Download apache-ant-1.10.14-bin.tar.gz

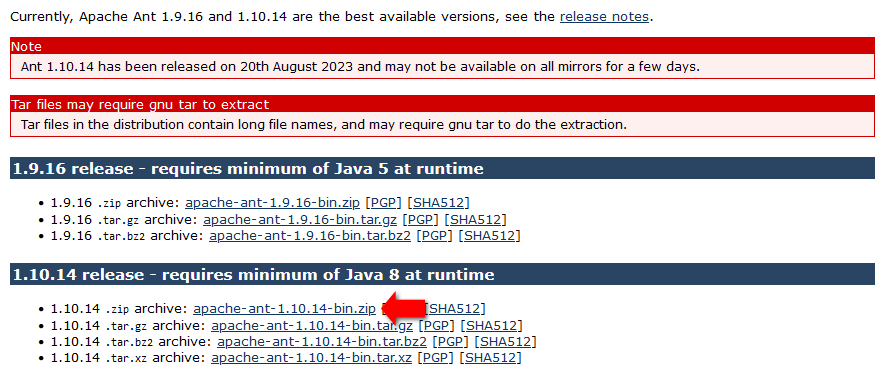click(312, 325)
